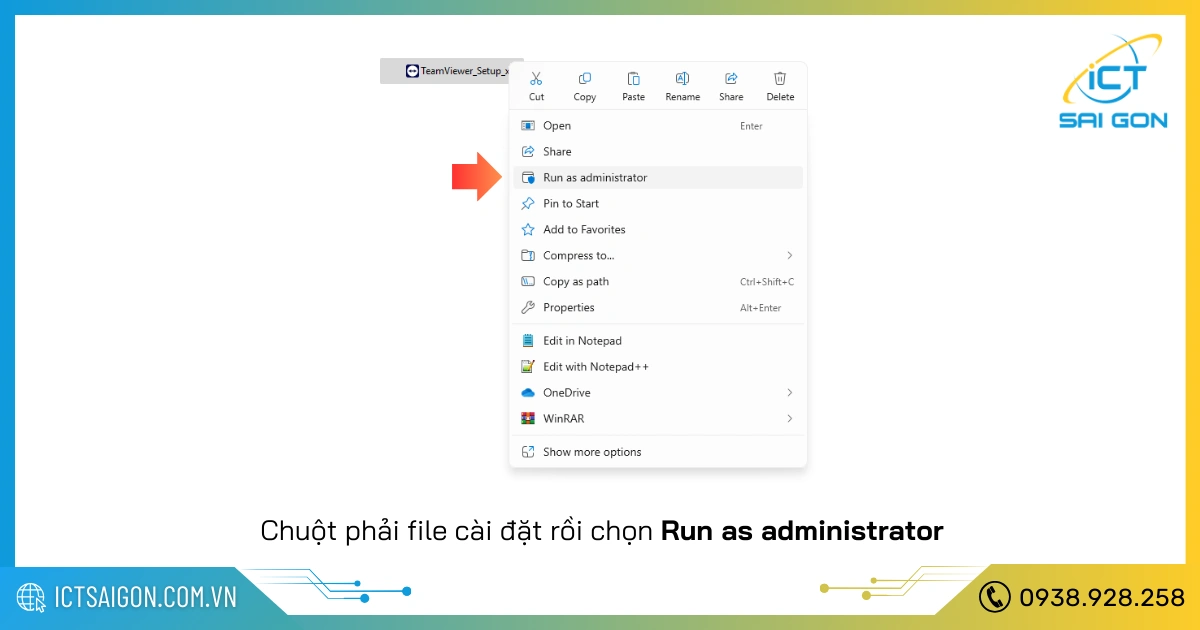Click the icon beside Copy as path

tap(528, 282)
